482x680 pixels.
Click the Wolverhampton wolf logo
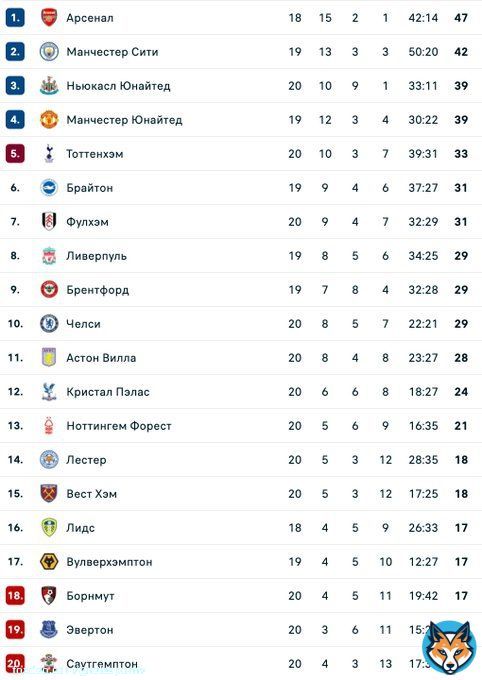tap(49, 562)
